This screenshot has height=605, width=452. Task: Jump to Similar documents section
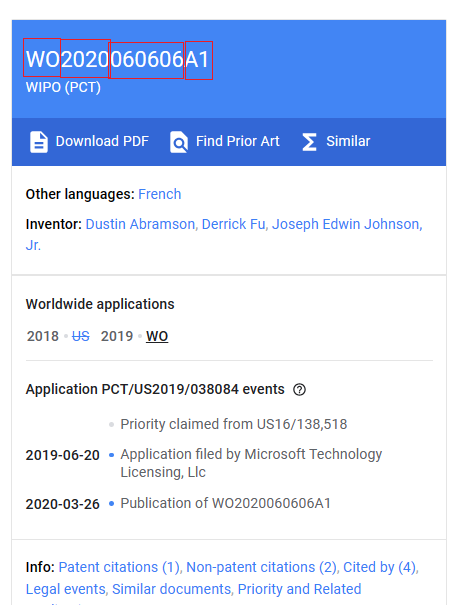point(171,589)
